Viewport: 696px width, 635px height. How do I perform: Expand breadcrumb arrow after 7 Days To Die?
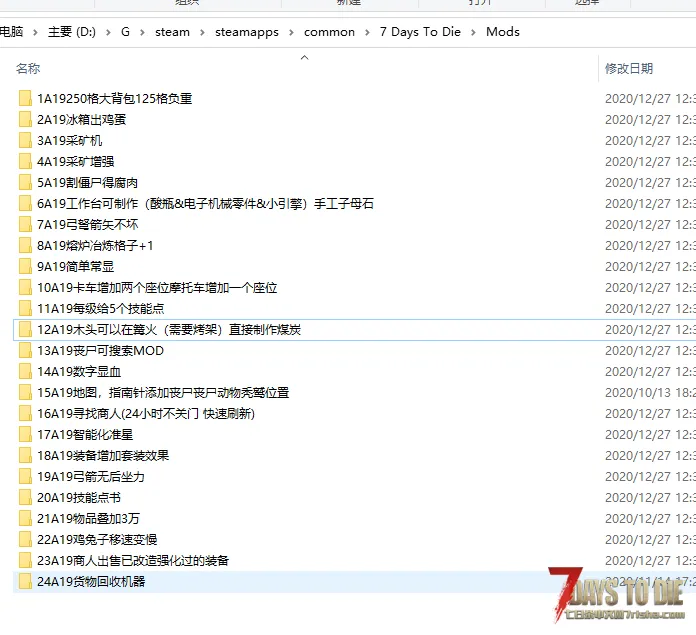click(x=473, y=32)
